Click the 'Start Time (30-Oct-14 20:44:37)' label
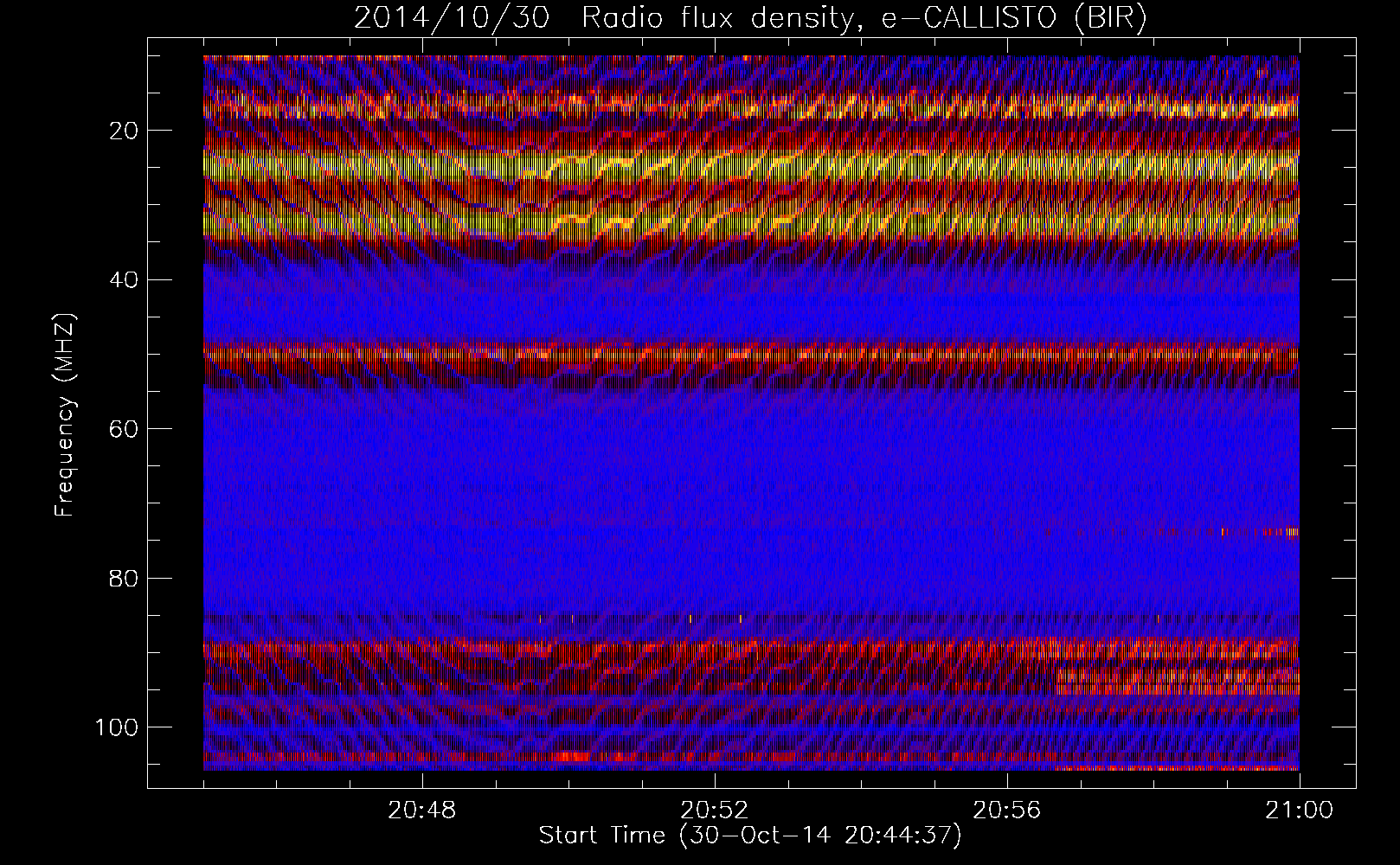This screenshot has width=1400, height=865. [750, 836]
